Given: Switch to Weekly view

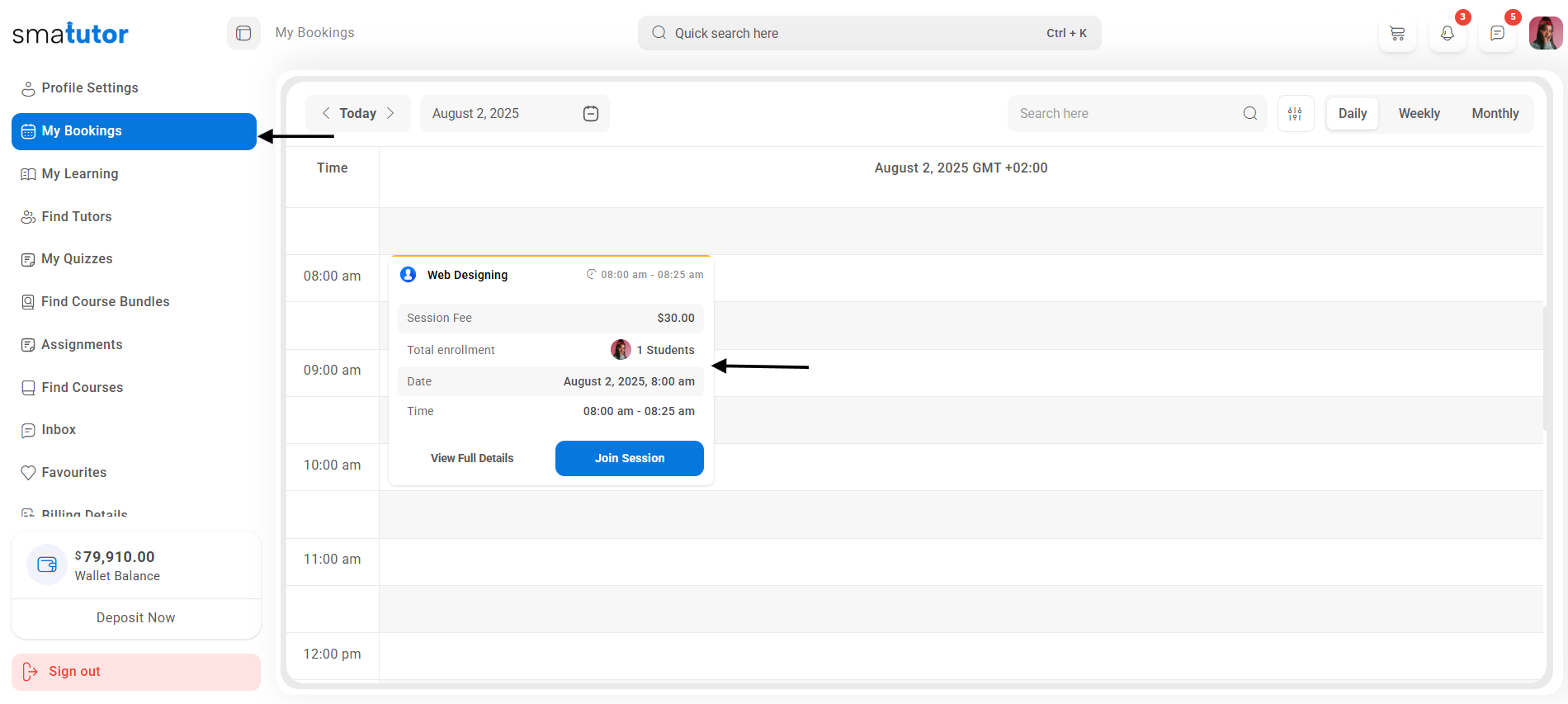Looking at the screenshot, I should tap(1419, 114).
